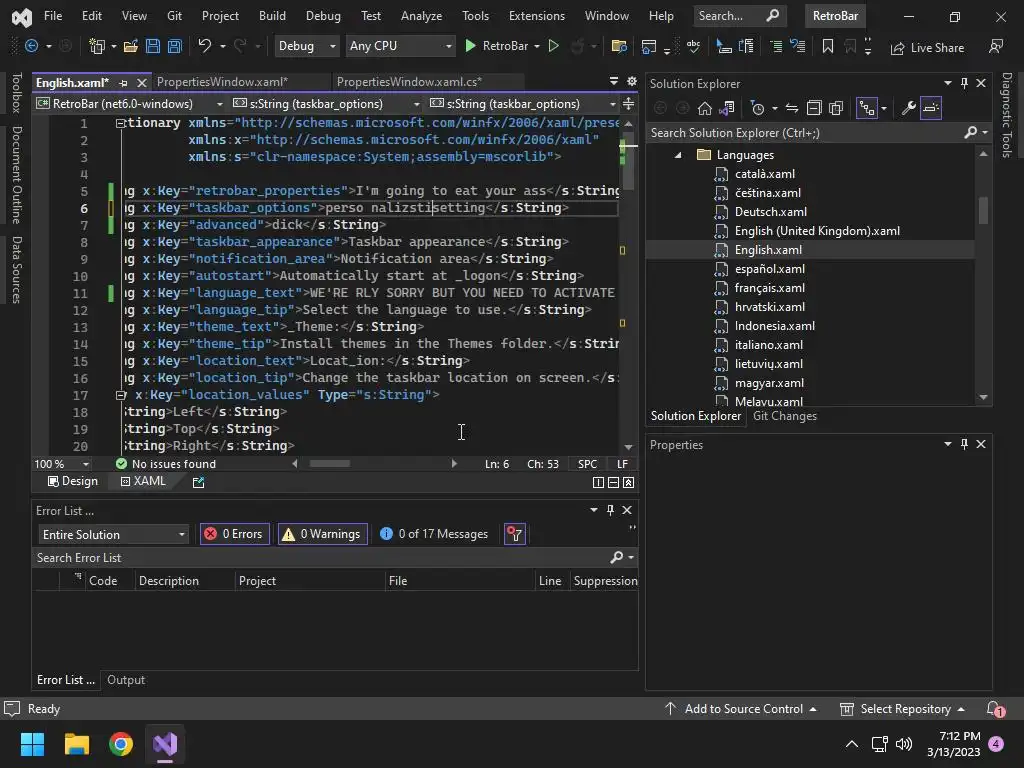This screenshot has height=768, width=1024.
Task: Toggle Preview Selected Items in Solution Explorer
Action: (931, 108)
